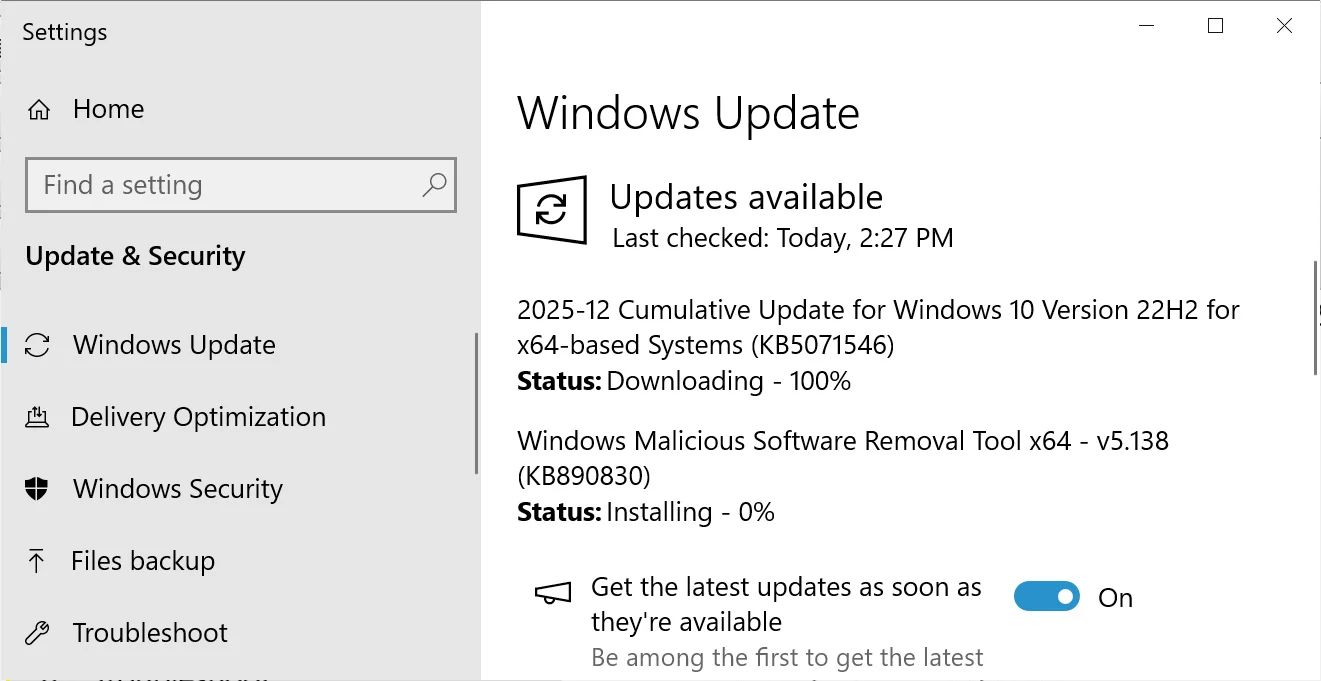
Task: Open Home via the house icon
Action: coord(39,109)
